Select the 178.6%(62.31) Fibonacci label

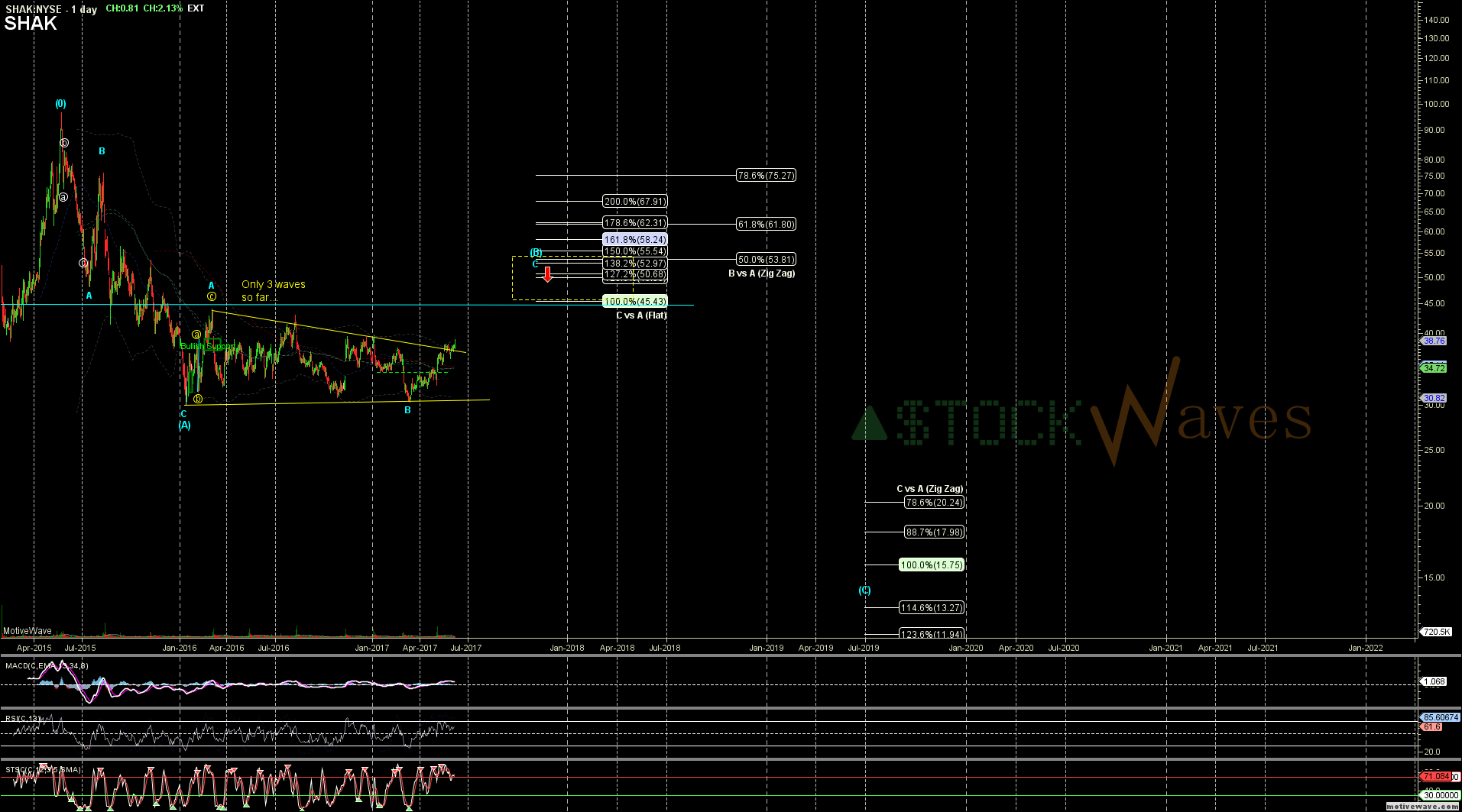635,223
